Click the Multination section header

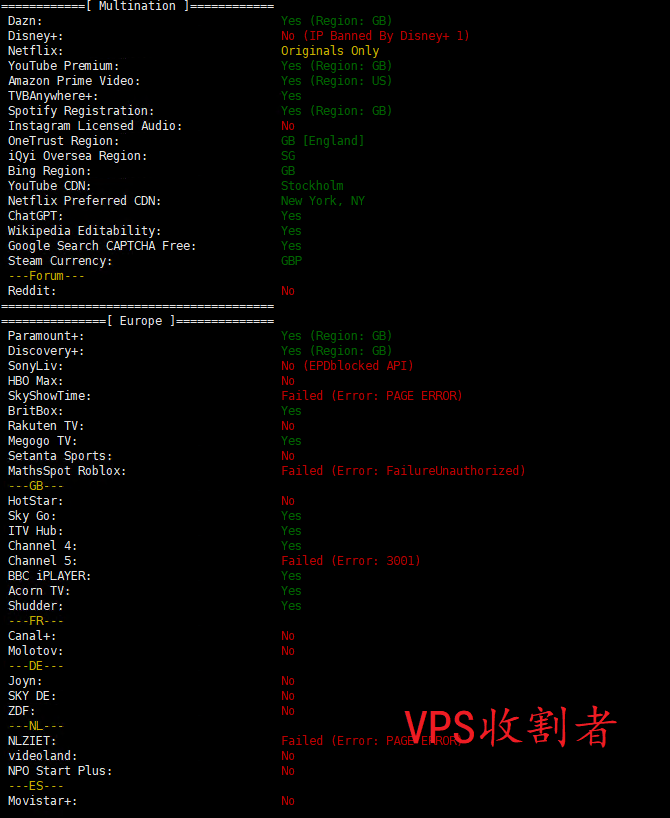137,6
